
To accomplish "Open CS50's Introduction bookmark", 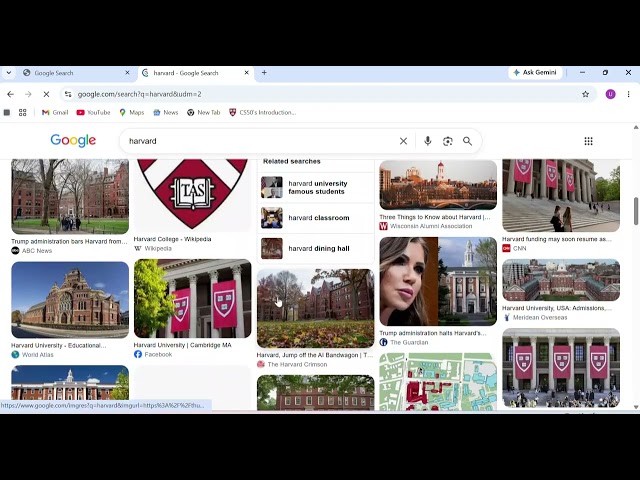I will coord(262,113).
